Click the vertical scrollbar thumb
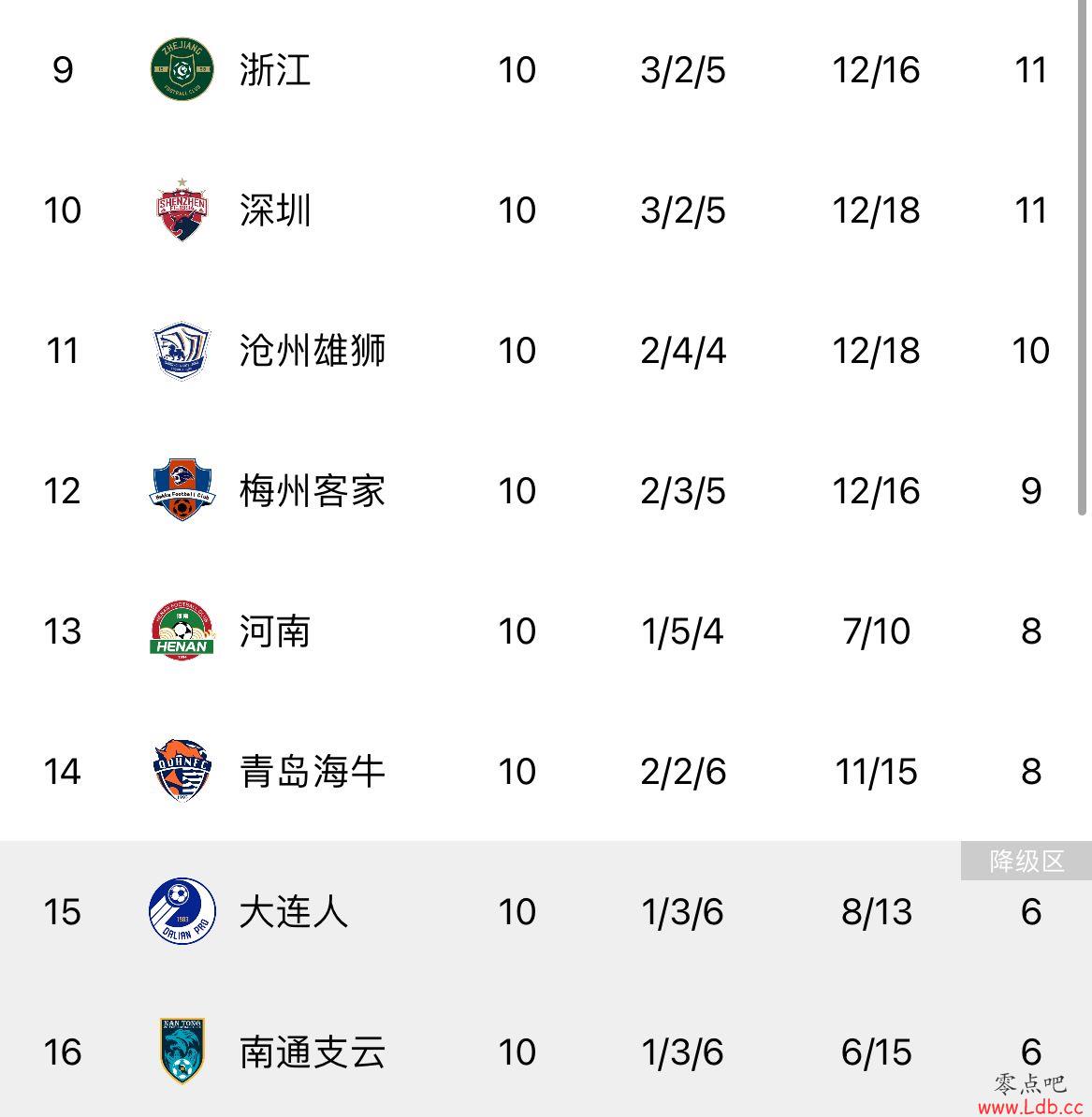The image size is (1092, 1117). click(x=1082, y=257)
